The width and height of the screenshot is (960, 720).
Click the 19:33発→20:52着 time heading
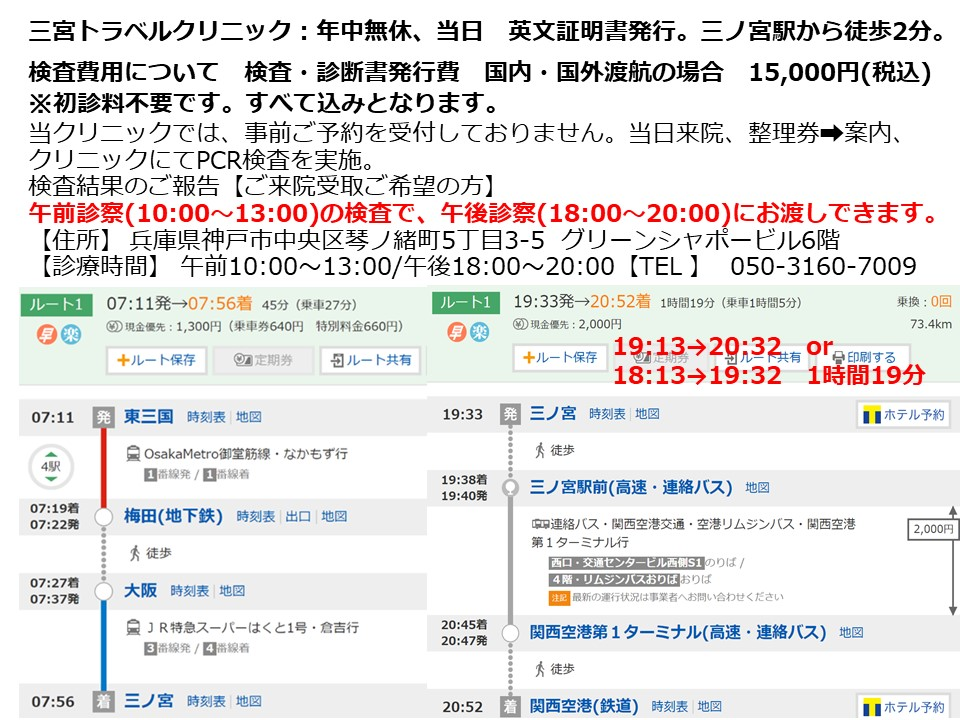click(x=582, y=301)
